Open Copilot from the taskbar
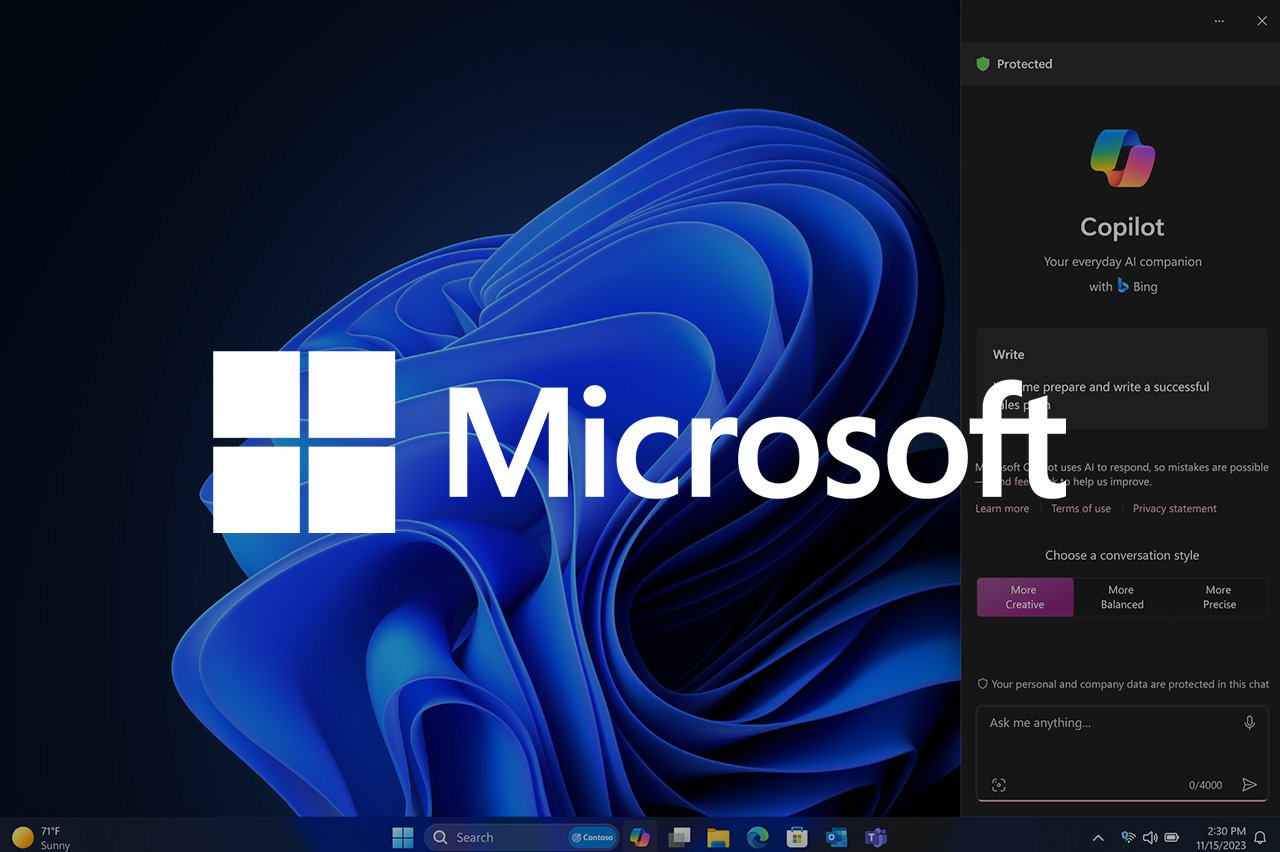 point(640,837)
